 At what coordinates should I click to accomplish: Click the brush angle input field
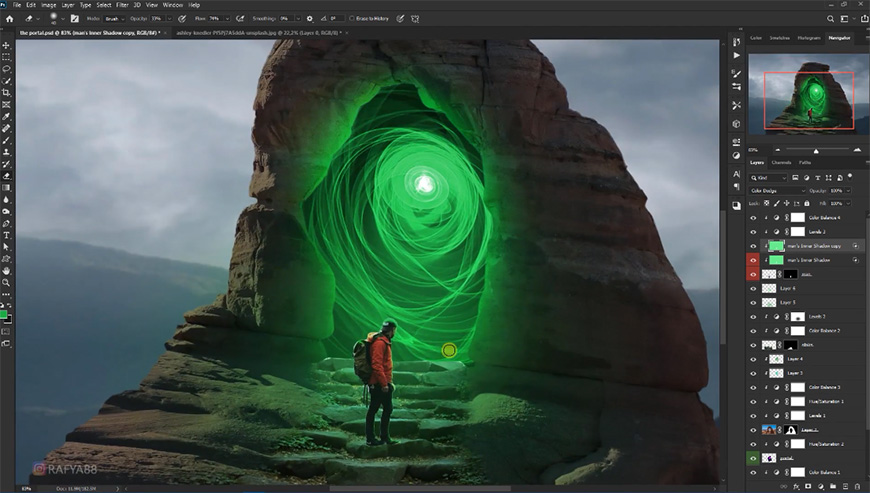click(x=336, y=18)
